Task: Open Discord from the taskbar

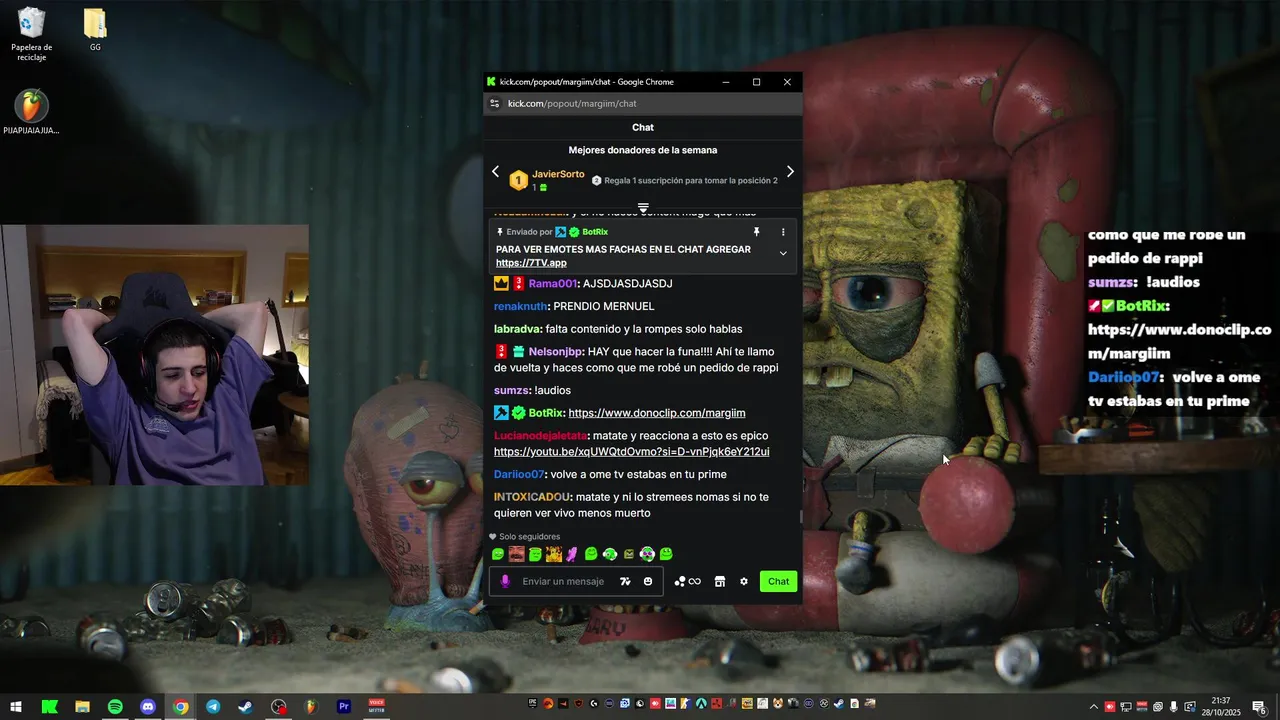Action: click(x=148, y=707)
